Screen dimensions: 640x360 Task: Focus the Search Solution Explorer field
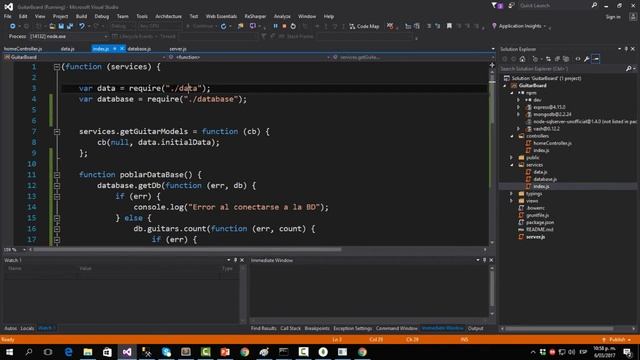click(562, 69)
